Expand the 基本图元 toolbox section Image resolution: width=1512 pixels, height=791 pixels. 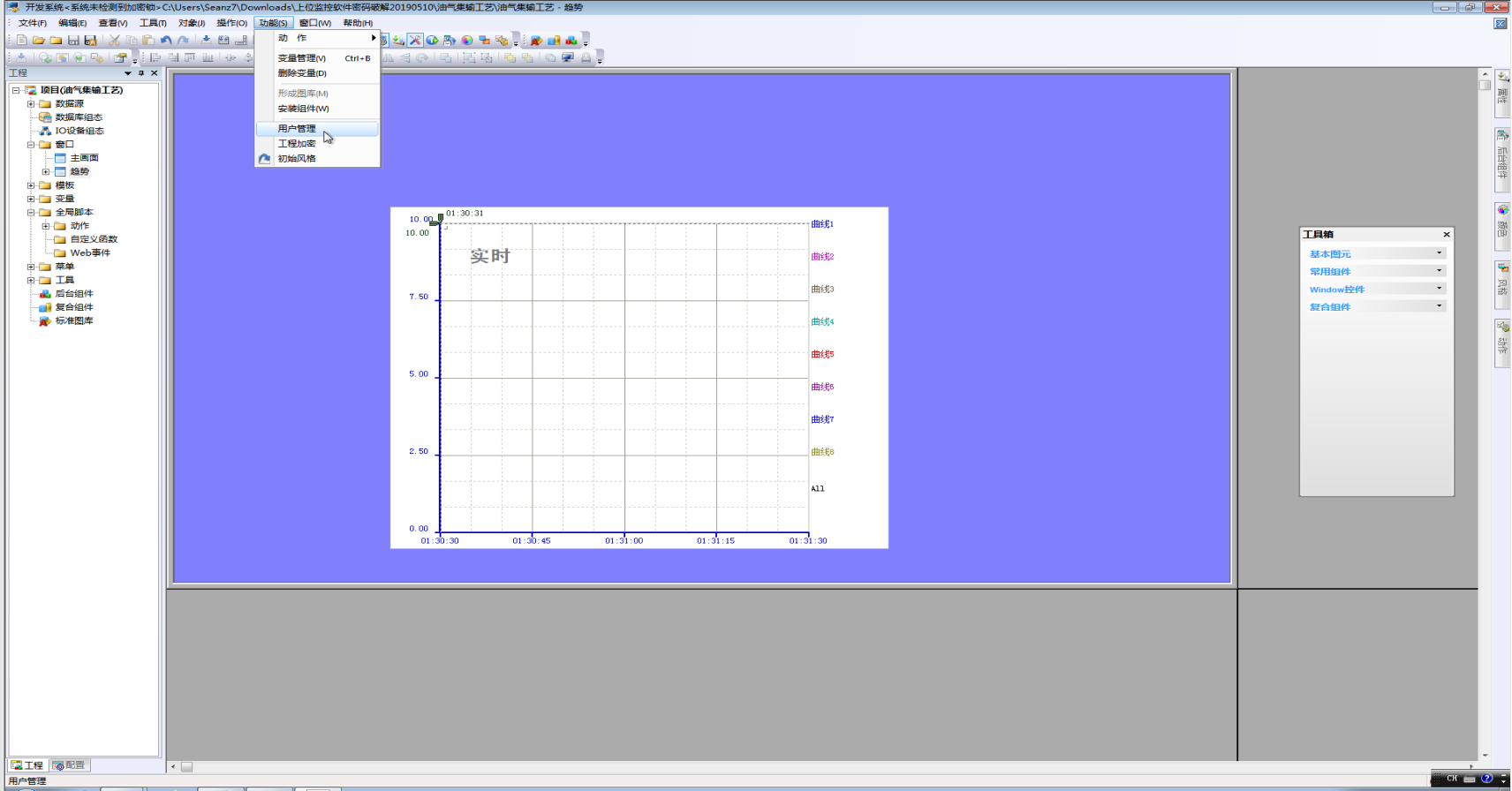pos(1376,253)
